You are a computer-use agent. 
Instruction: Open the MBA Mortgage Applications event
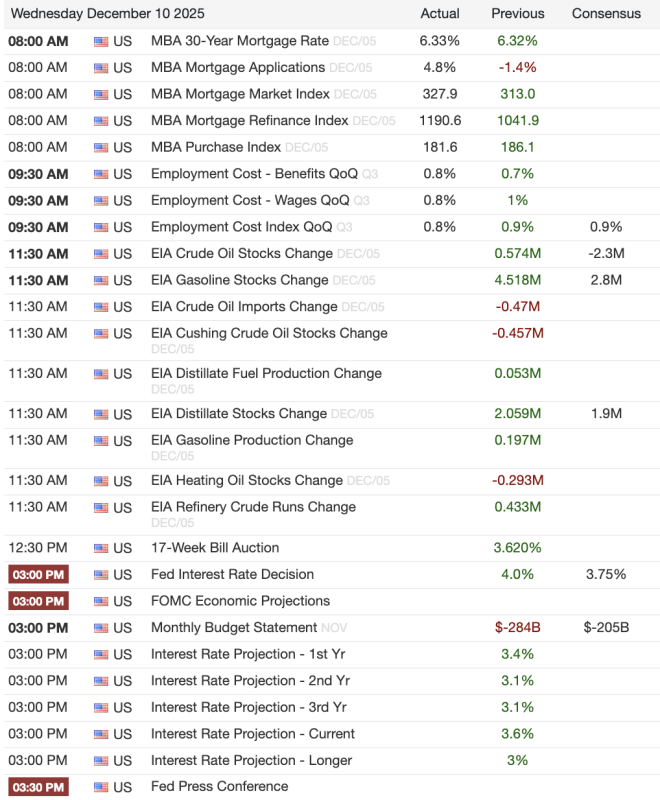click(x=237, y=68)
